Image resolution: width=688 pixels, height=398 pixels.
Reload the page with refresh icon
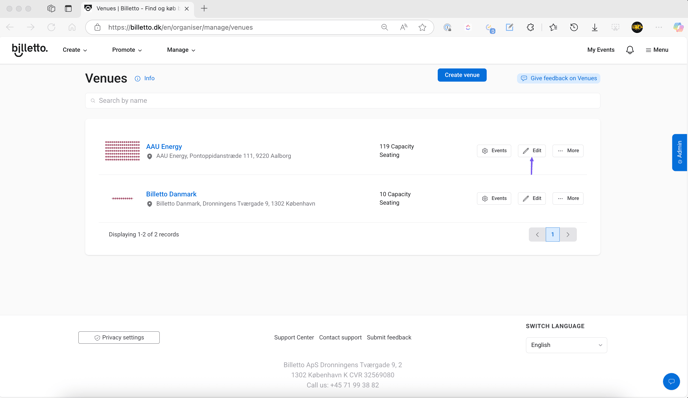51,27
